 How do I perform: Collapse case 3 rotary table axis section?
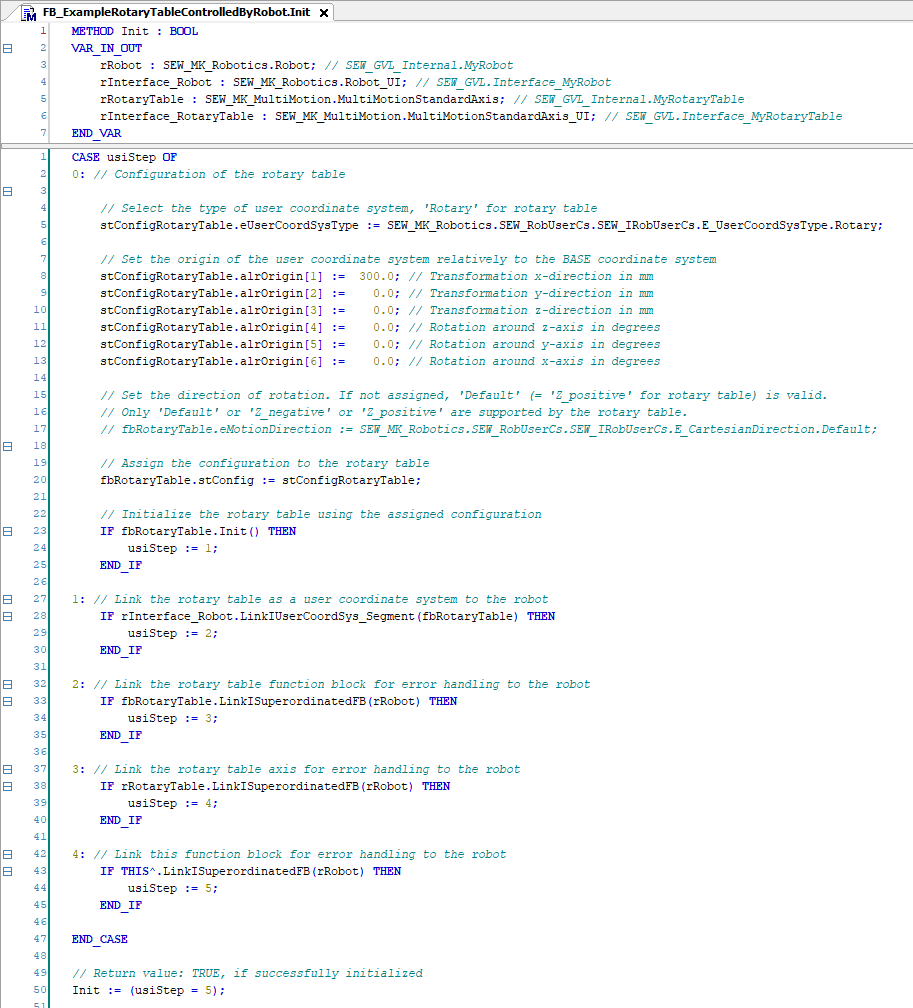(x=8, y=769)
